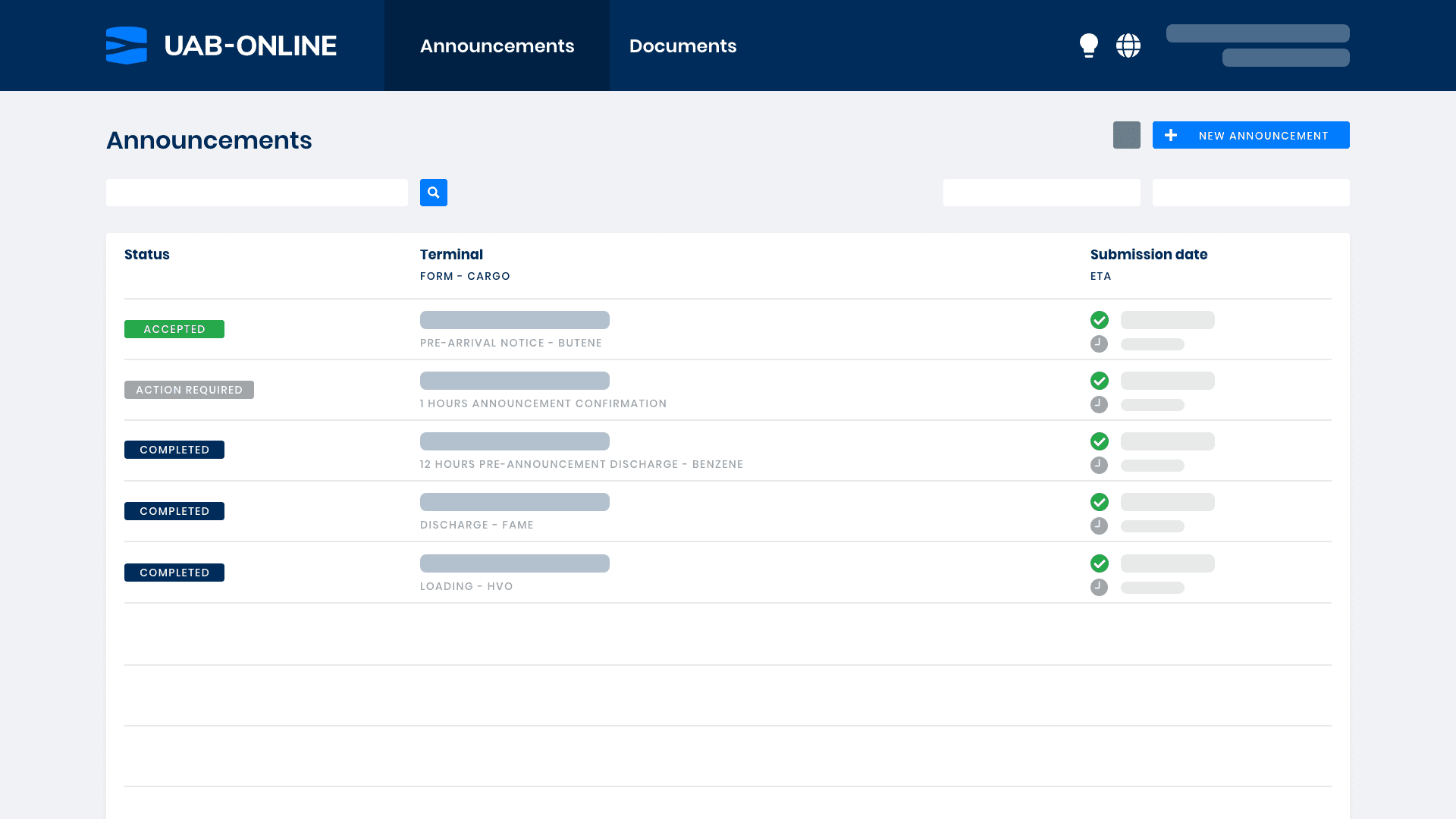Open the first filter dropdown on the right
This screenshot has height=819, width=1456.
click(x=1042, y=192)
